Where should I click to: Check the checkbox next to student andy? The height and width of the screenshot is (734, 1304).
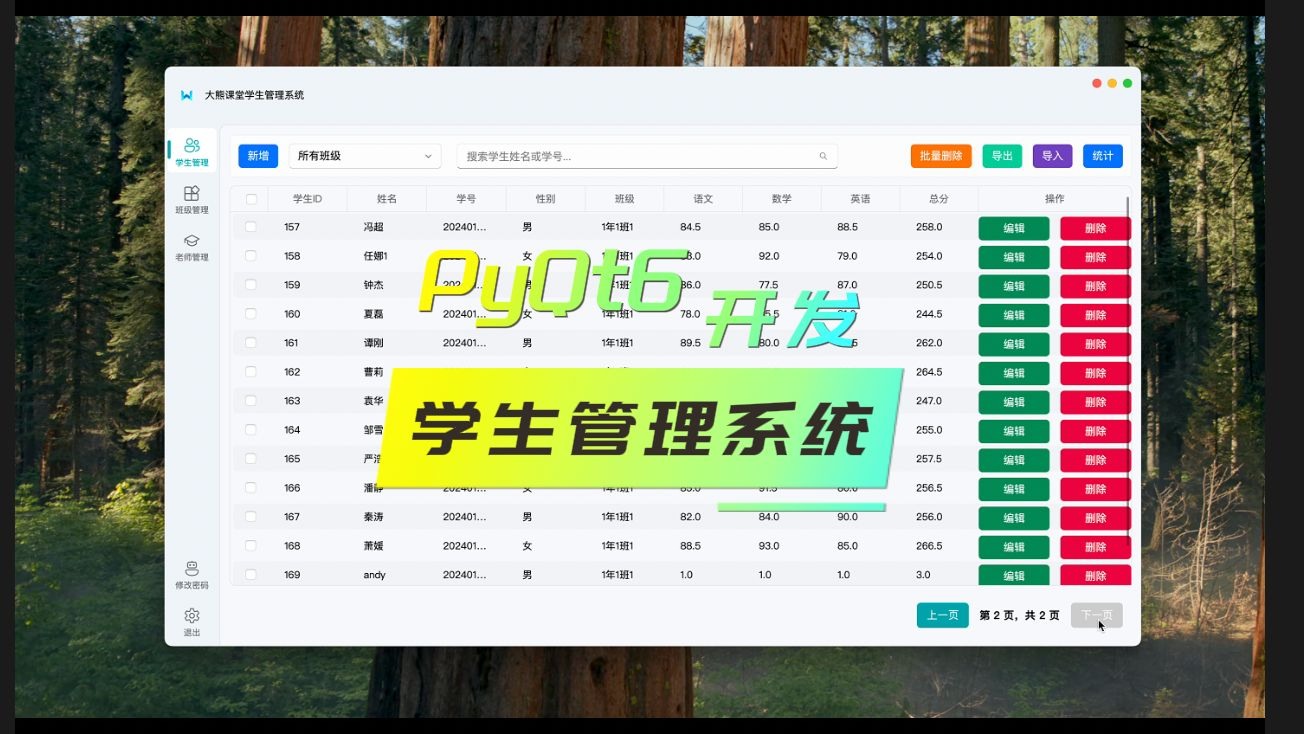point(251,574)
